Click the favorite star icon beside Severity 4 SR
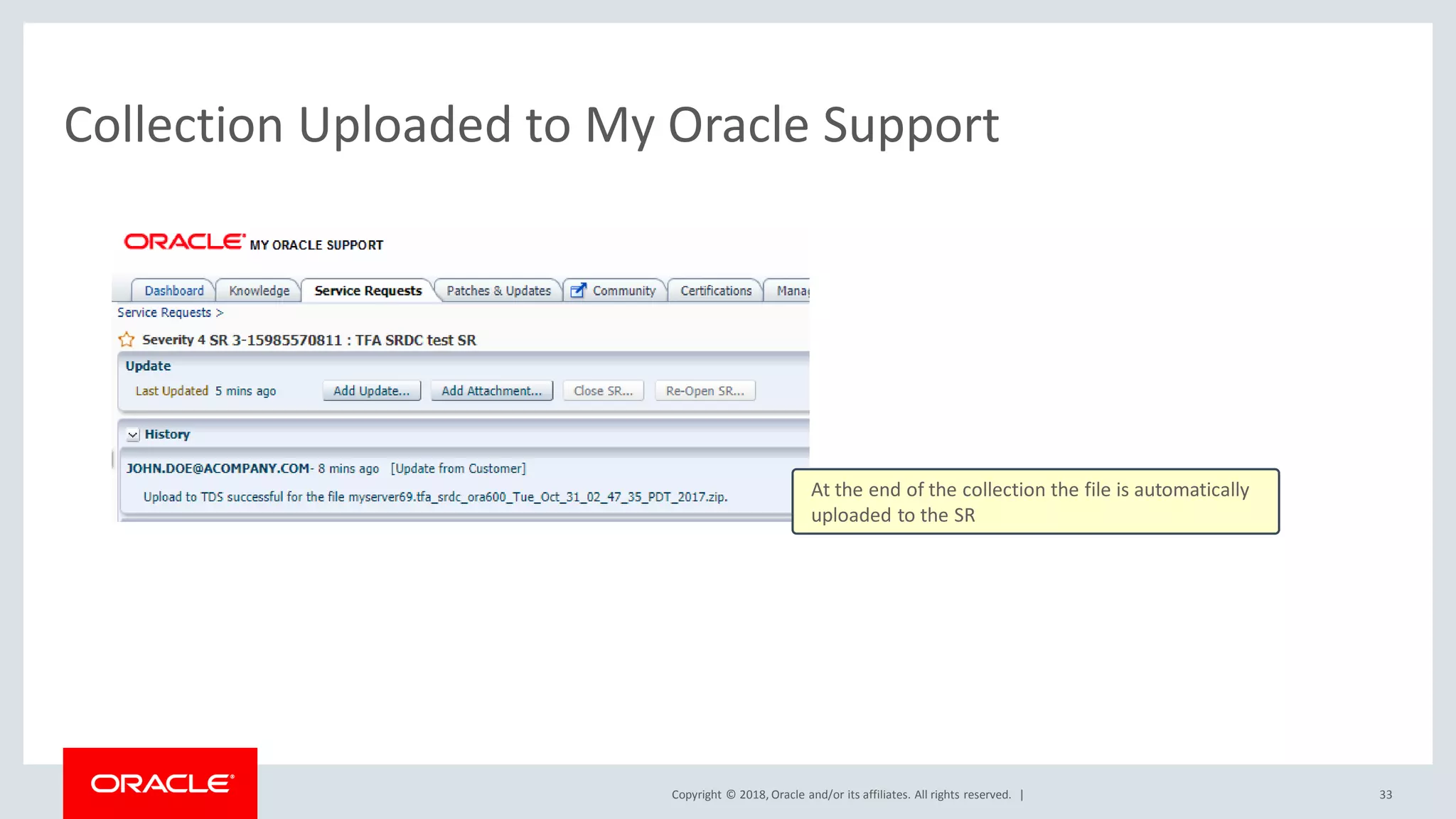The width and height of the screenshot is (1456, 819). point(127,340)
